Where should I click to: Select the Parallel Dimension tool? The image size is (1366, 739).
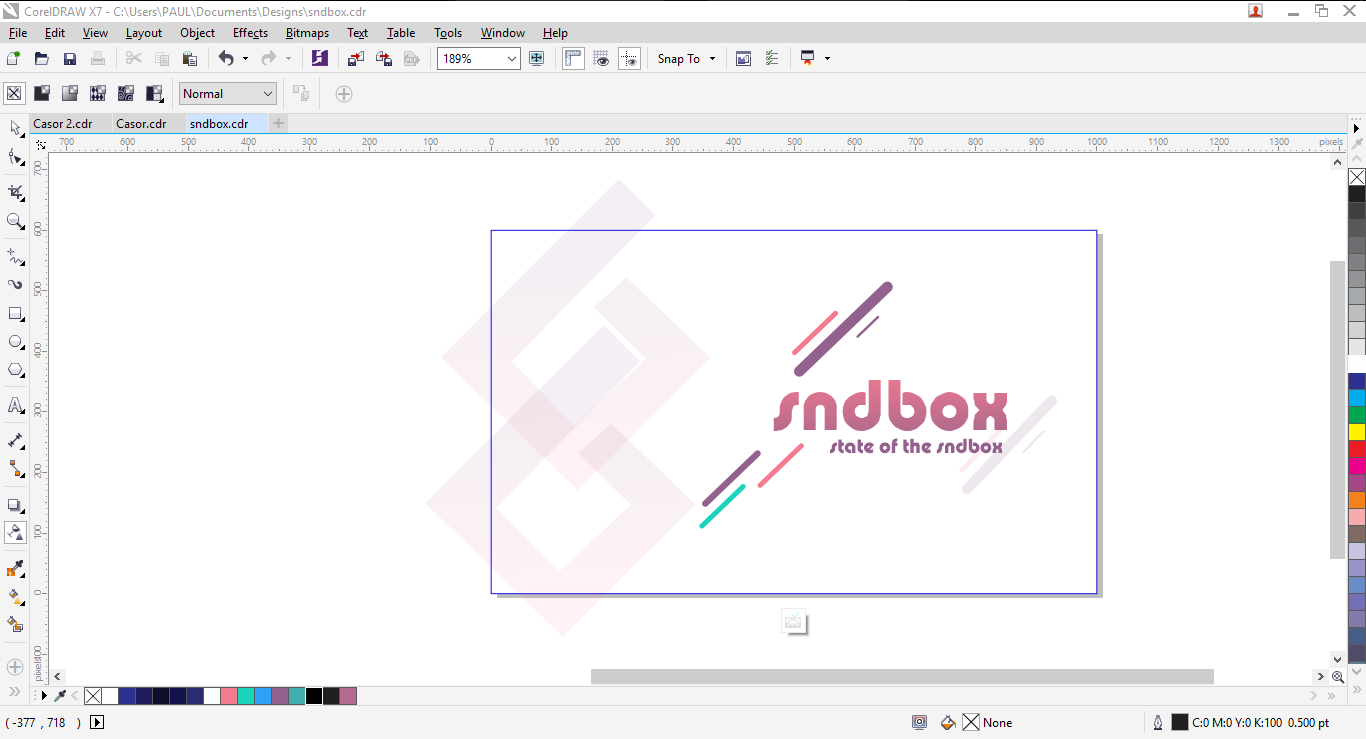15,440
